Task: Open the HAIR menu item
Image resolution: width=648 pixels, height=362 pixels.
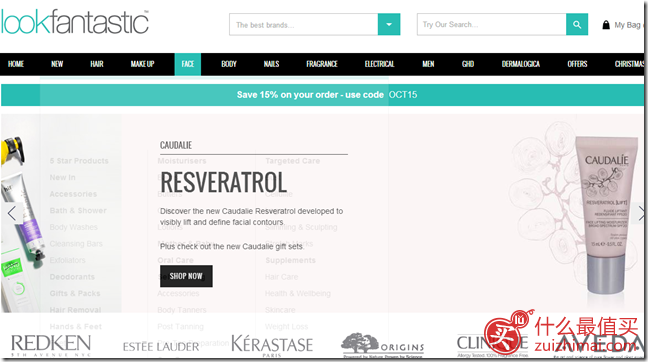Action: (97, 64)
